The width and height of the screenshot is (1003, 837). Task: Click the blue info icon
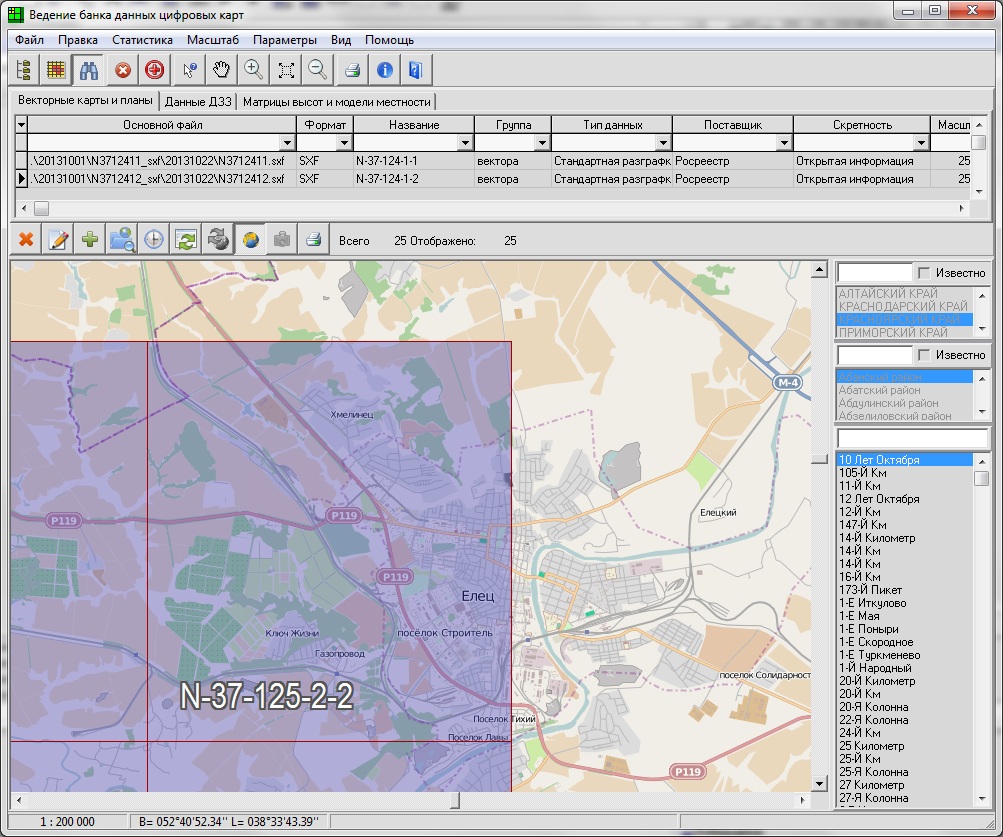(384, 70)
